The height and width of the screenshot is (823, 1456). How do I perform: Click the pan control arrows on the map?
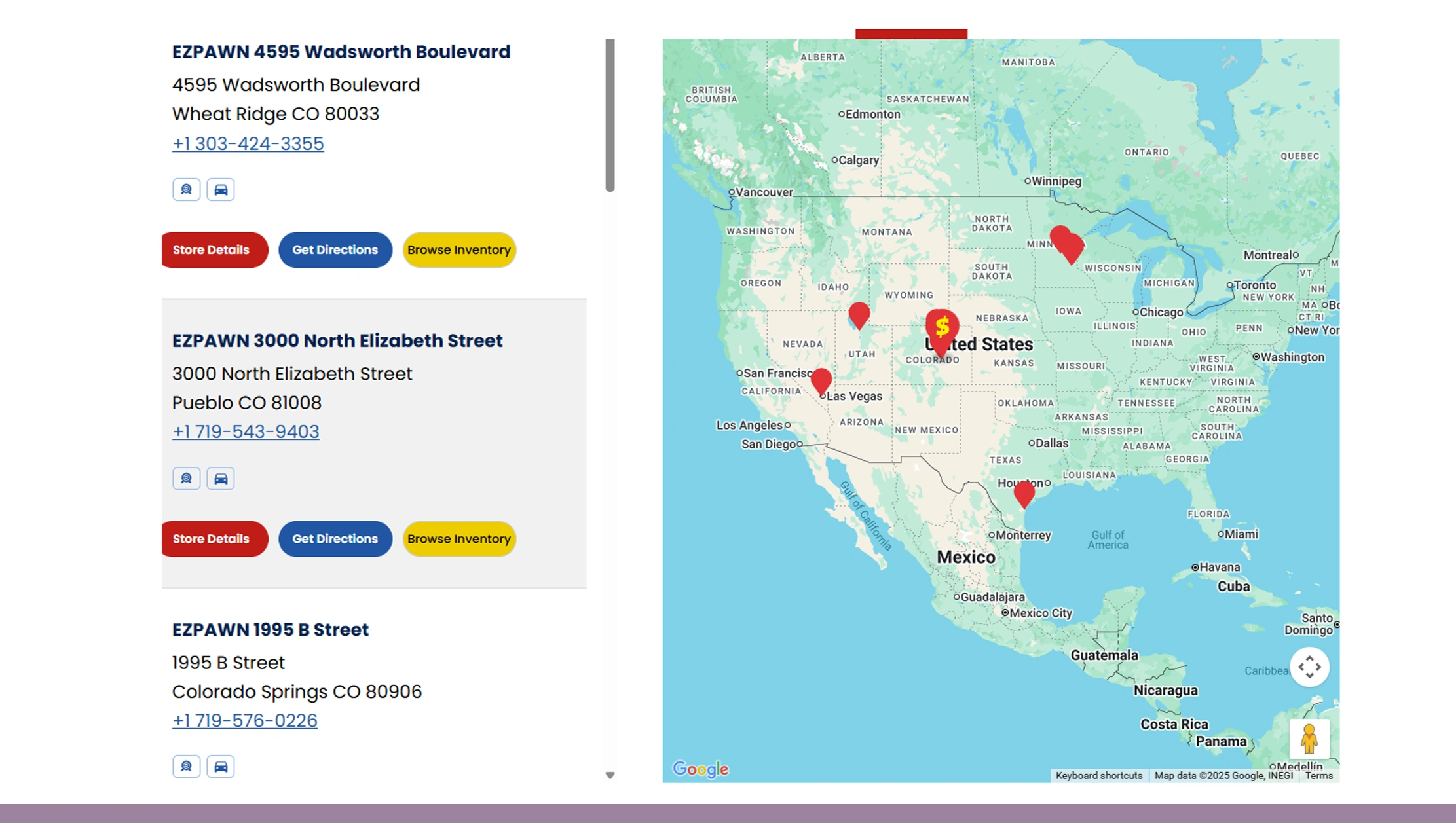coord(1310,667)
